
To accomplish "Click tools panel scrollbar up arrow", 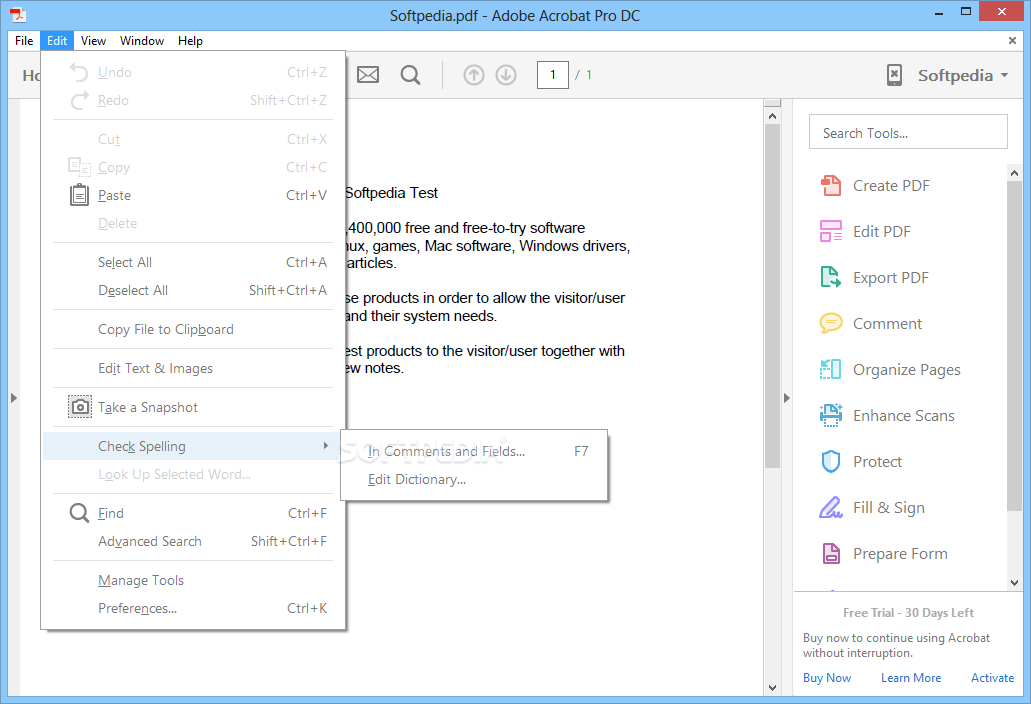I will (1014, 173).
